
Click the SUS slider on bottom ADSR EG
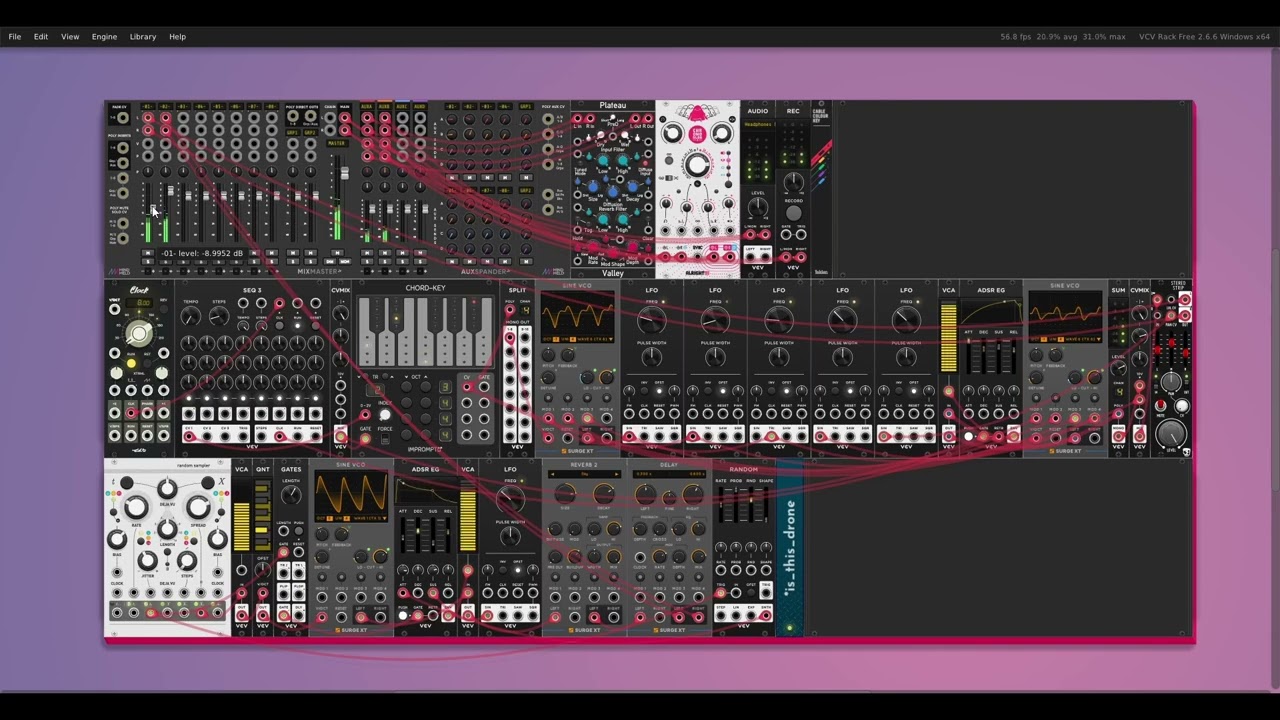click(x=433, y=535)
